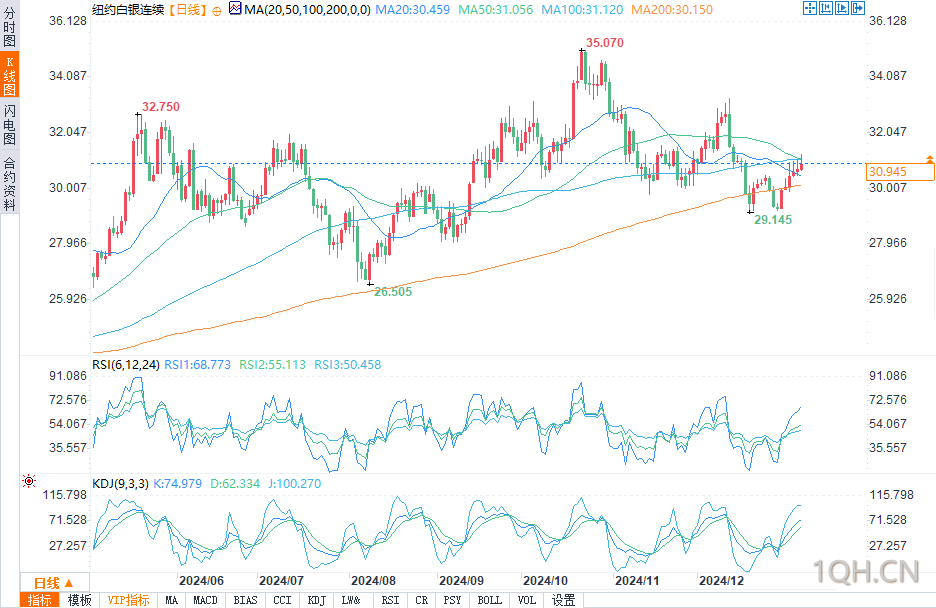Select the 指标 bottom tab
Viewport: 936px width, 608px height.
pos(40,600)
